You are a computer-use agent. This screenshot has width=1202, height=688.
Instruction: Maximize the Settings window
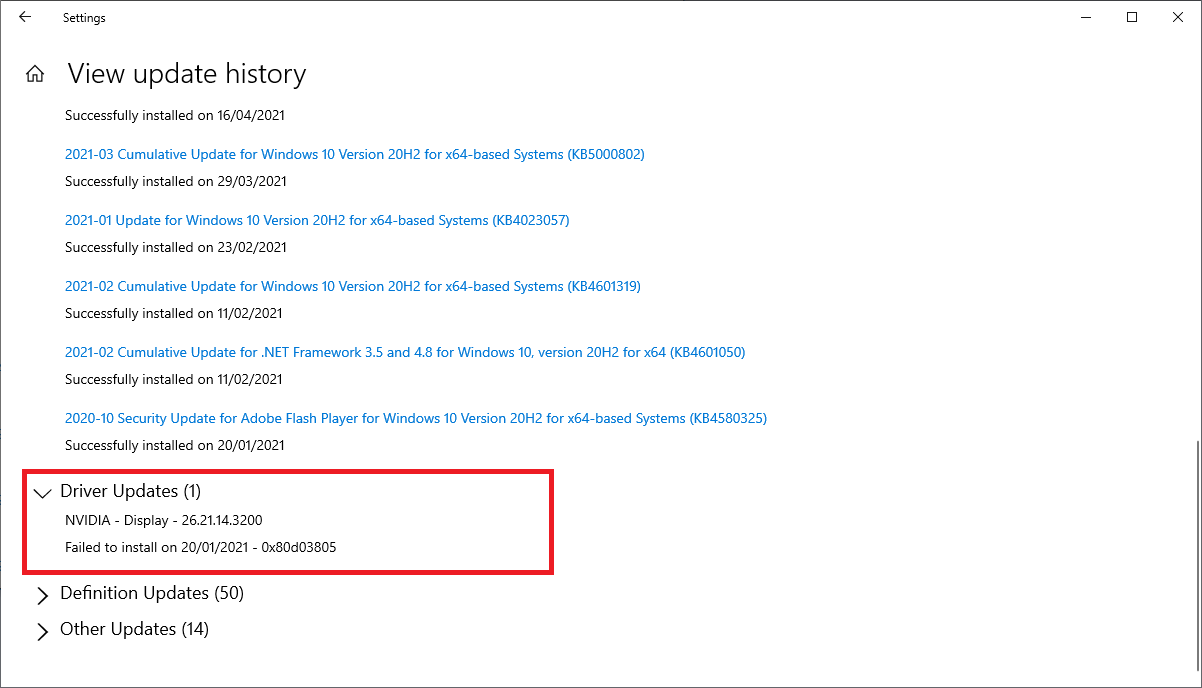coord(1132,17)
